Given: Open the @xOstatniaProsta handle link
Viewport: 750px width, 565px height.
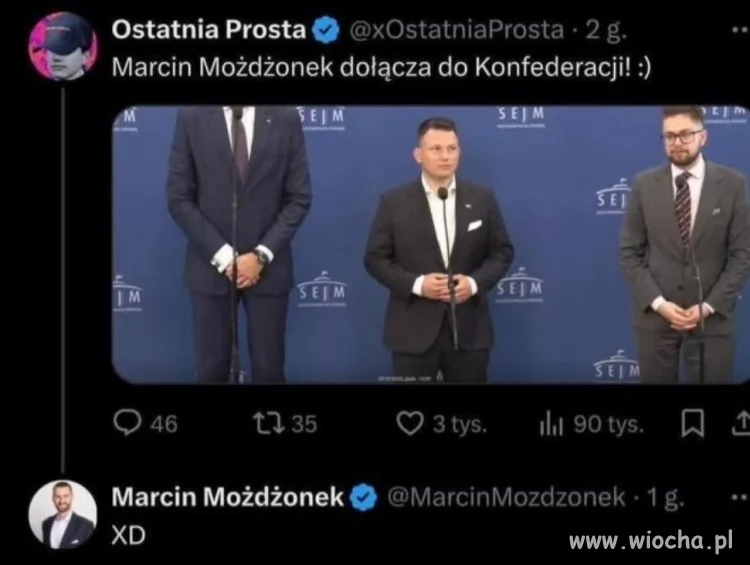Looking at the screenshot, I should (x=456, y=30).
